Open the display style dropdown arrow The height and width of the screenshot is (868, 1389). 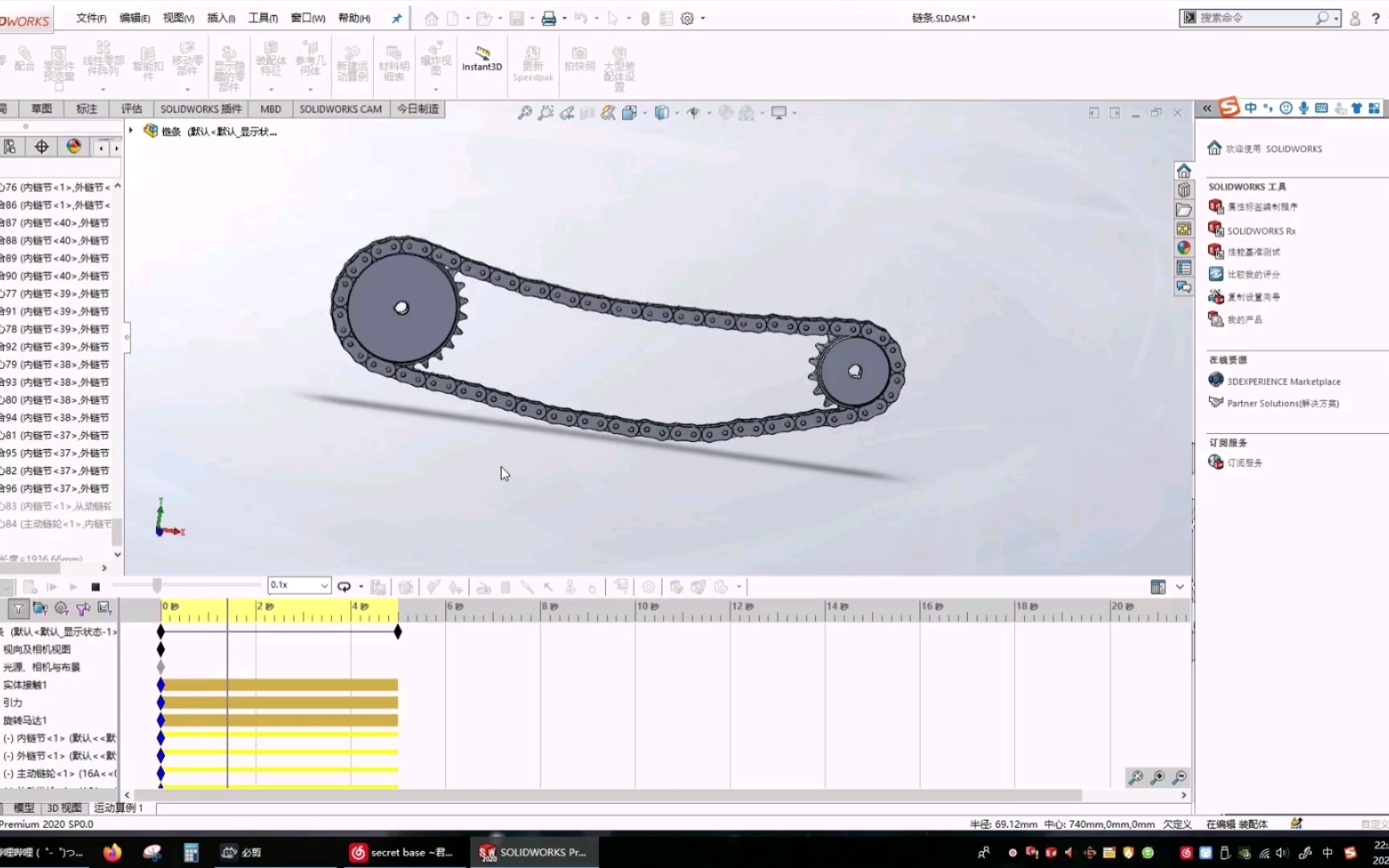(x=676, y=113)
